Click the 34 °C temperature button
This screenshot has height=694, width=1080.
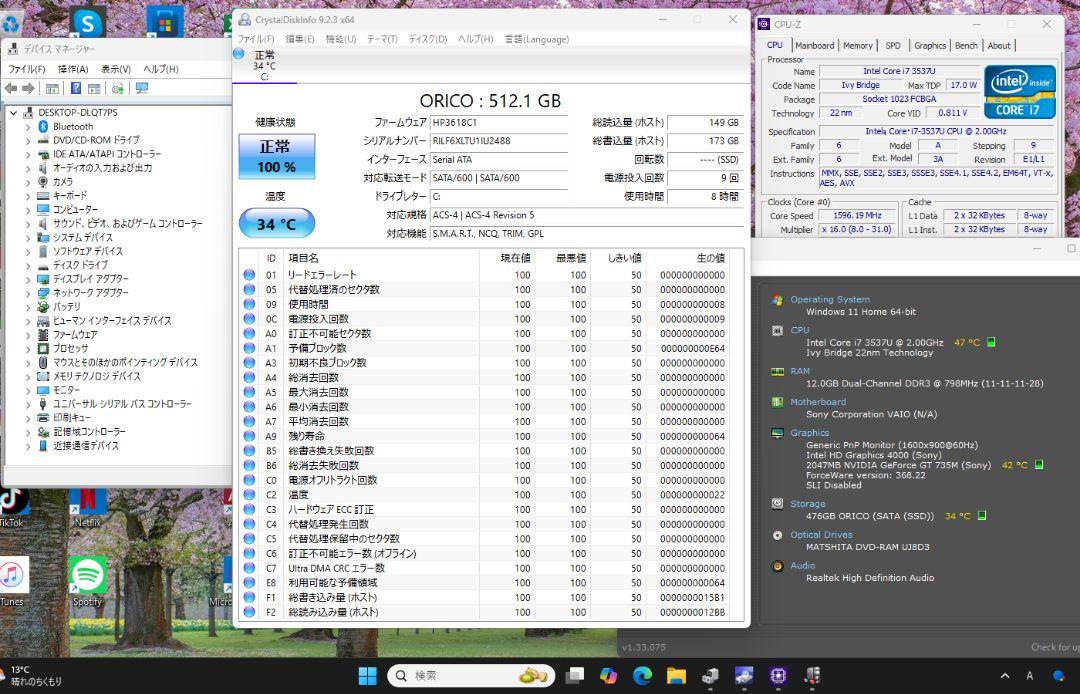(x=277, y=224)
